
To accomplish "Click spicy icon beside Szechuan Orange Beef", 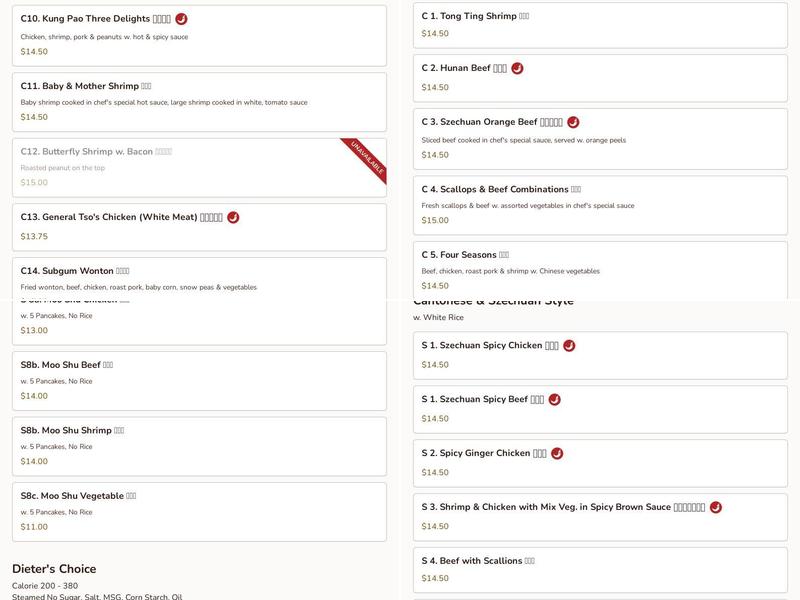I will [573, 122].
